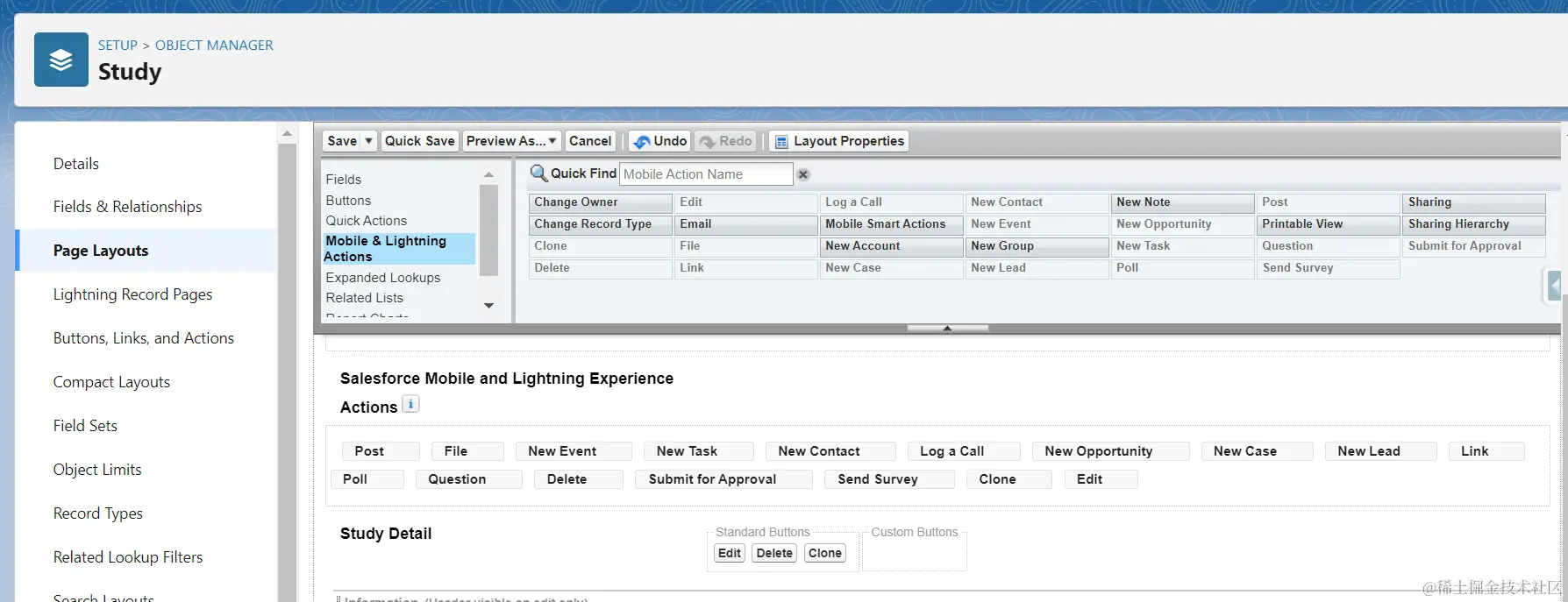This screenshot has width=1568, height=602.
Task: Select Change Record Type palette action
Action: 601,224
